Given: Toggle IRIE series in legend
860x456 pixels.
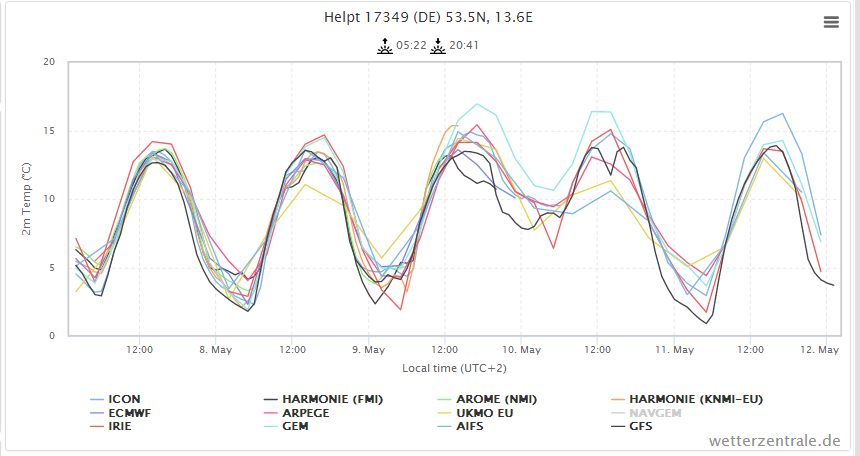Looking at the screenshot, I should point(120,426).
